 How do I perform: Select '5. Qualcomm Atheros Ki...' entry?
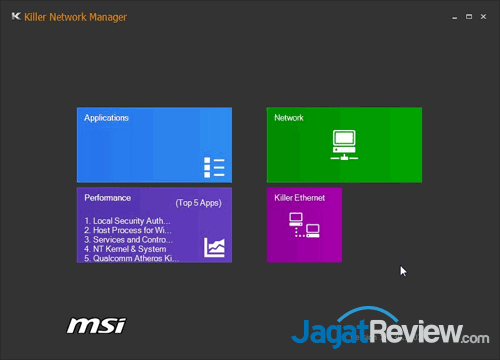(132, 258)
